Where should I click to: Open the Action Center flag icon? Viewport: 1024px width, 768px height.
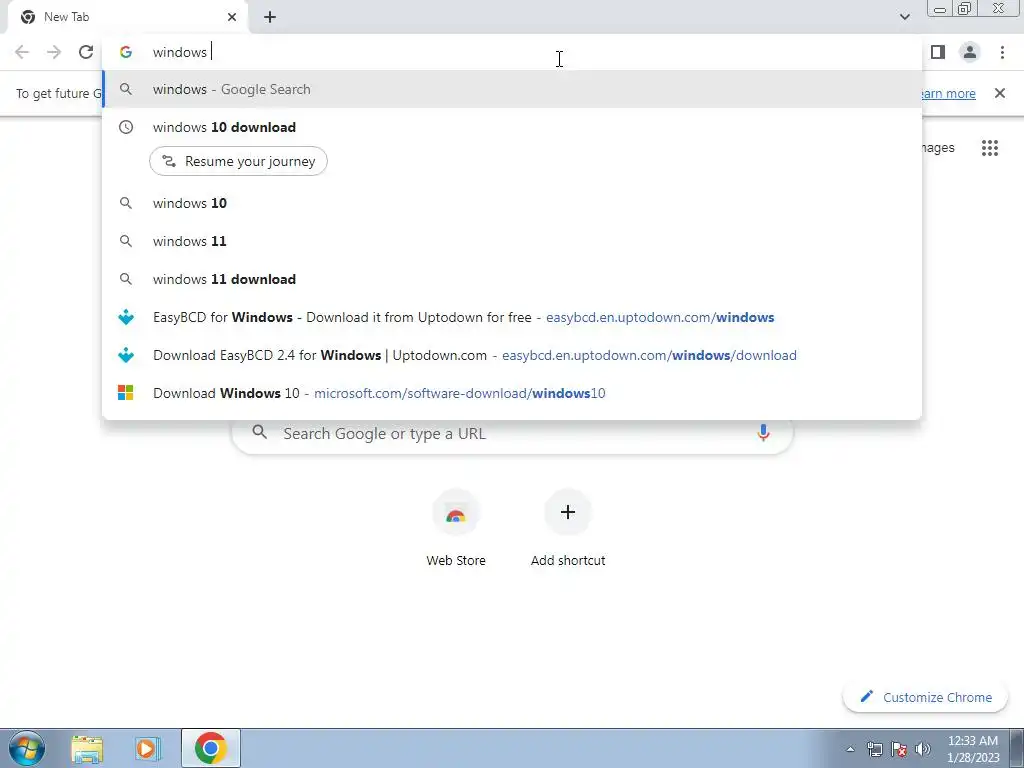tap(899, 749)
